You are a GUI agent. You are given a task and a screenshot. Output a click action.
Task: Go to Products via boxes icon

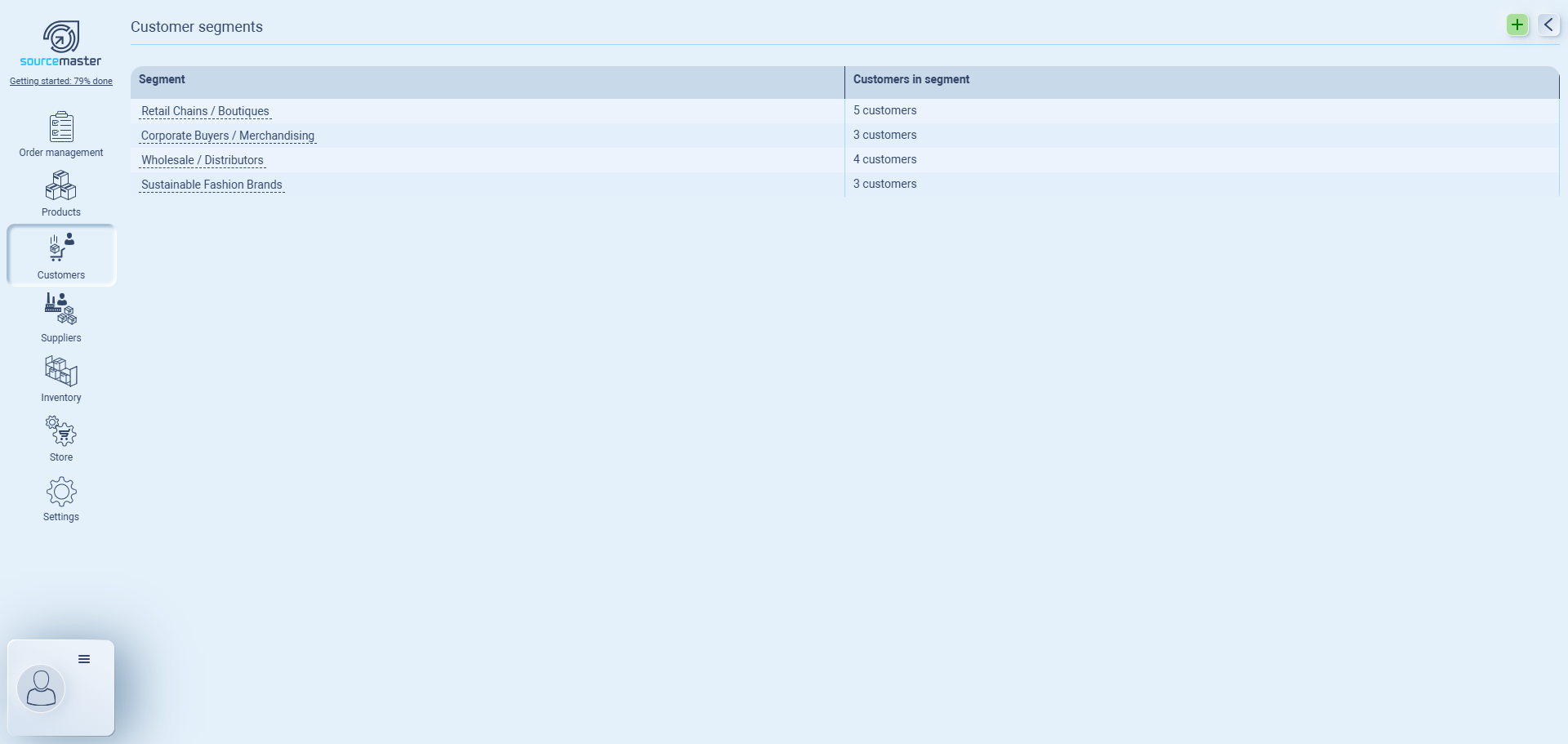(x=61, y=187)
